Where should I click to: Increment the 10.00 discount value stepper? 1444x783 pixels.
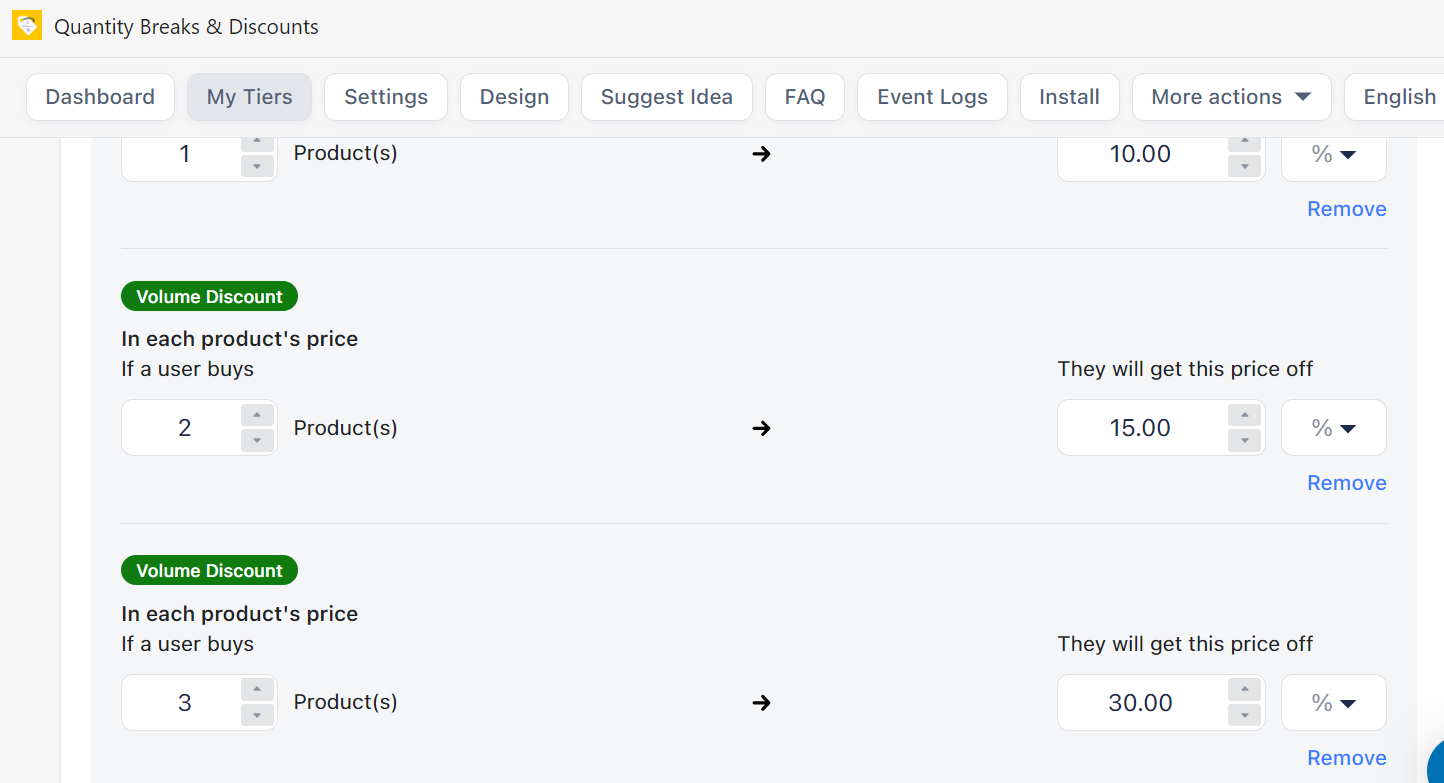coord(1244,142)
